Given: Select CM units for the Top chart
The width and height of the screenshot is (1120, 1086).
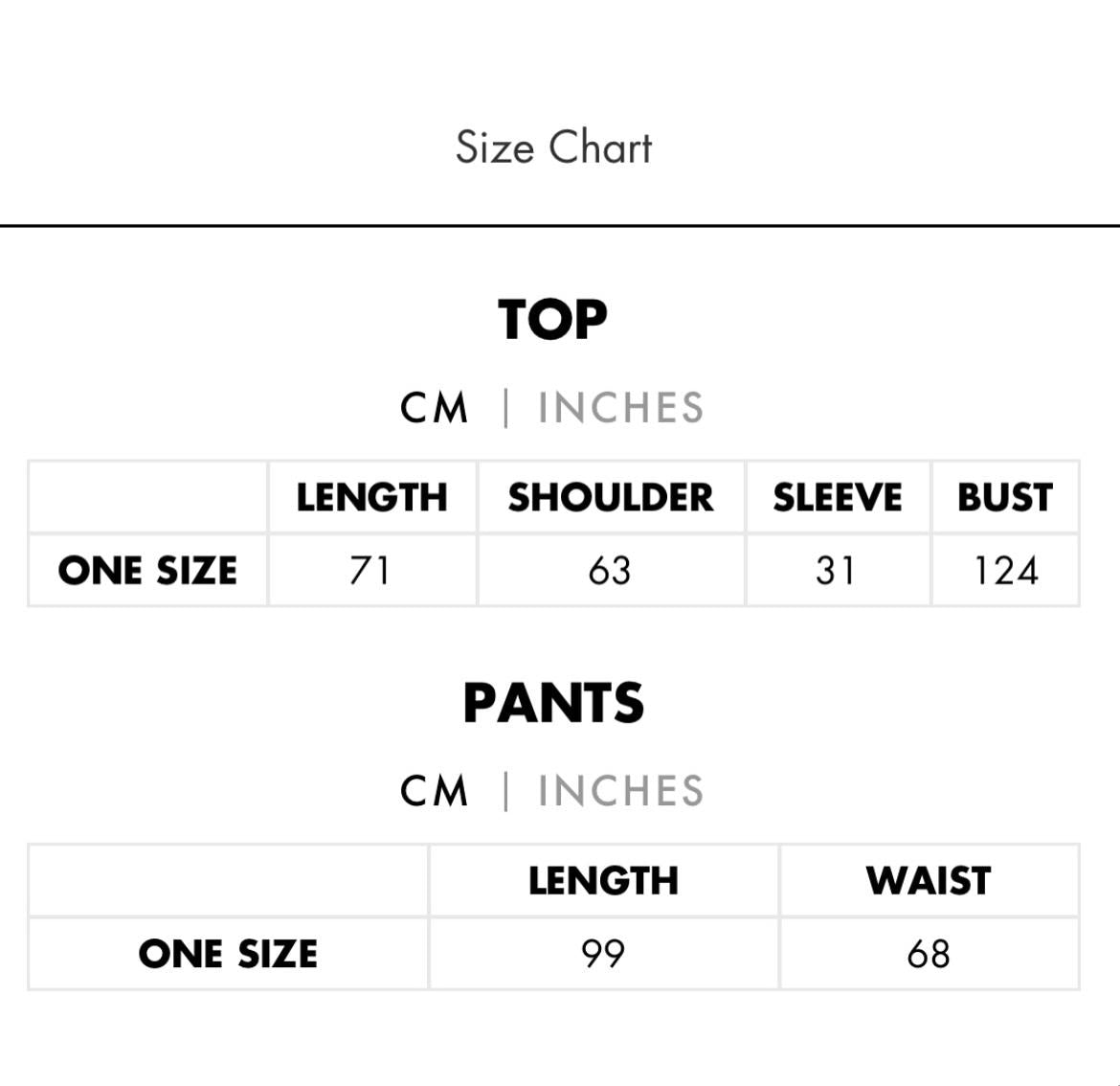Looking at the screenshot, I should tap(435, 408).
